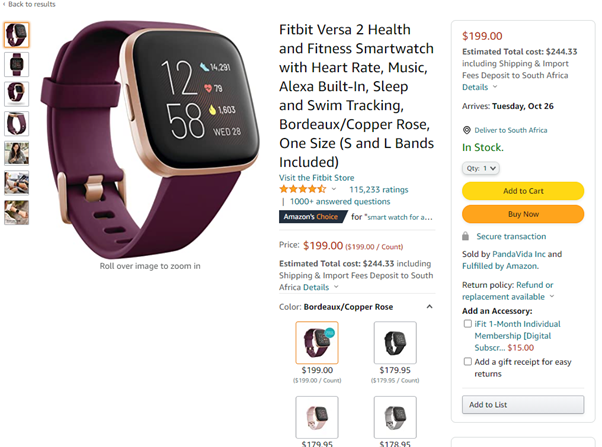
Task: Expand the Details chevron under Estimated Total cost in buy box
Action: (495, 86)
